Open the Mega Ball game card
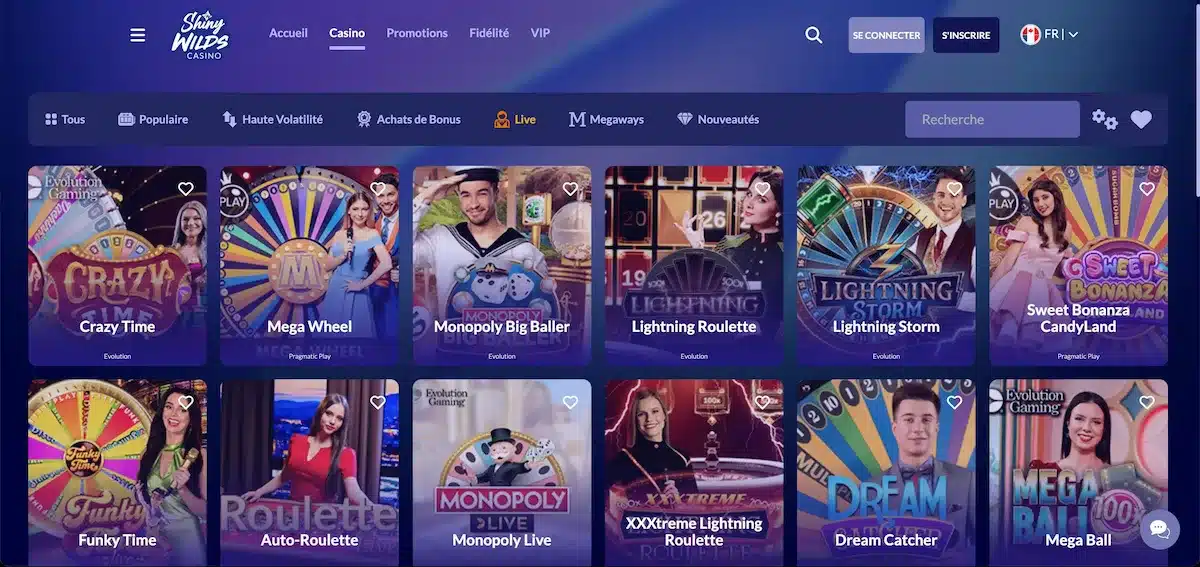Viewport: 1200px width, 567px height. tap(1078, 473)
